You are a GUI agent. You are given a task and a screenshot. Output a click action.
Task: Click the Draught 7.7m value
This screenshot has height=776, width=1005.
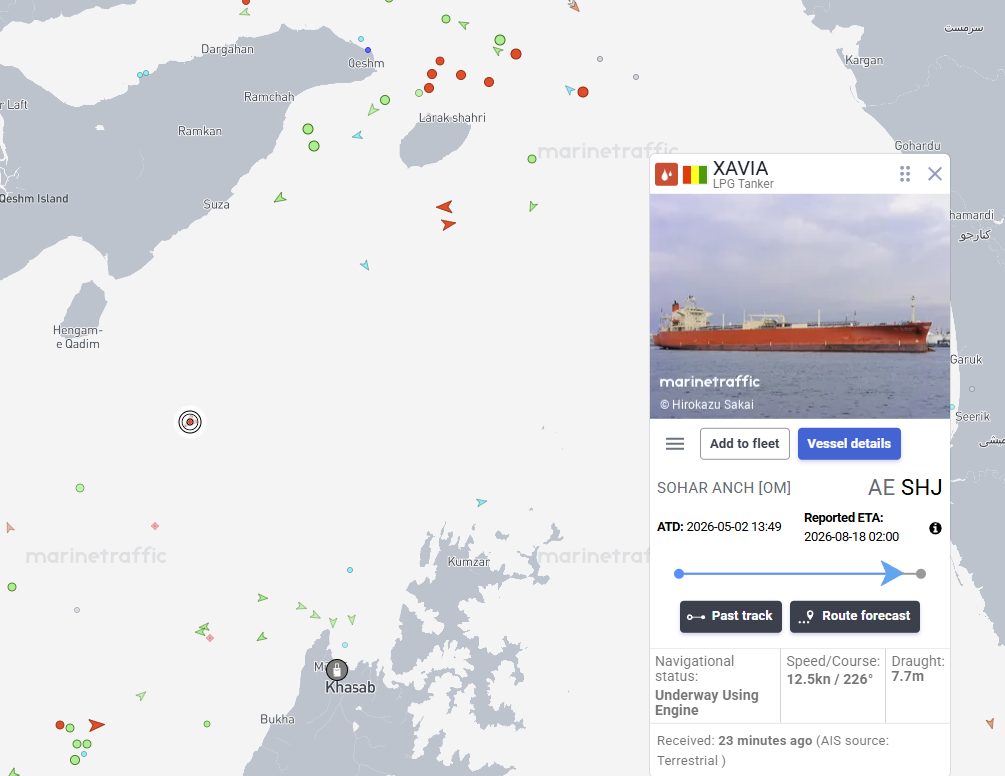tap(908, 676)
